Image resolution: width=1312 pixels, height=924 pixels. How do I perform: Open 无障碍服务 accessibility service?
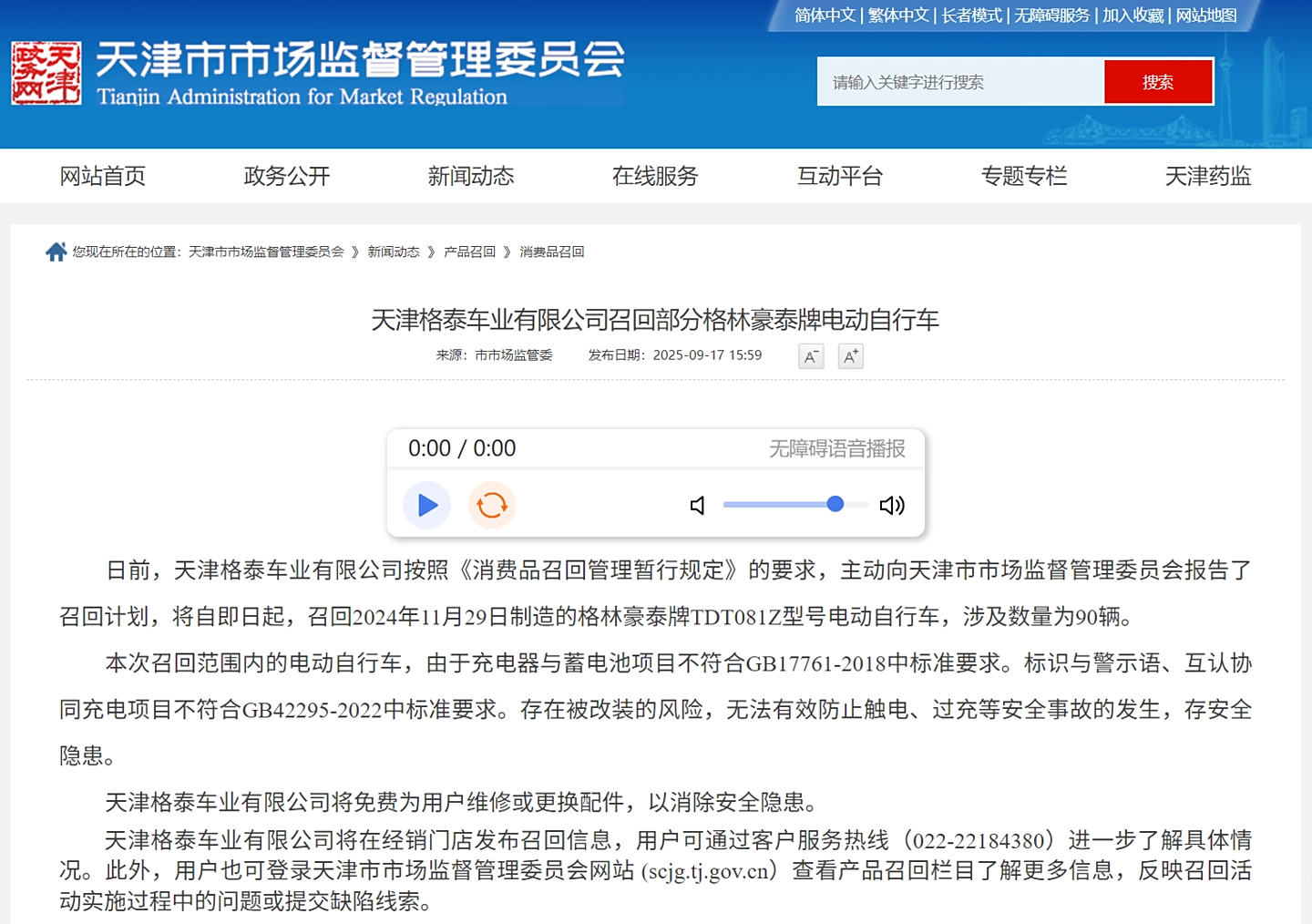tap(1052, 15)
